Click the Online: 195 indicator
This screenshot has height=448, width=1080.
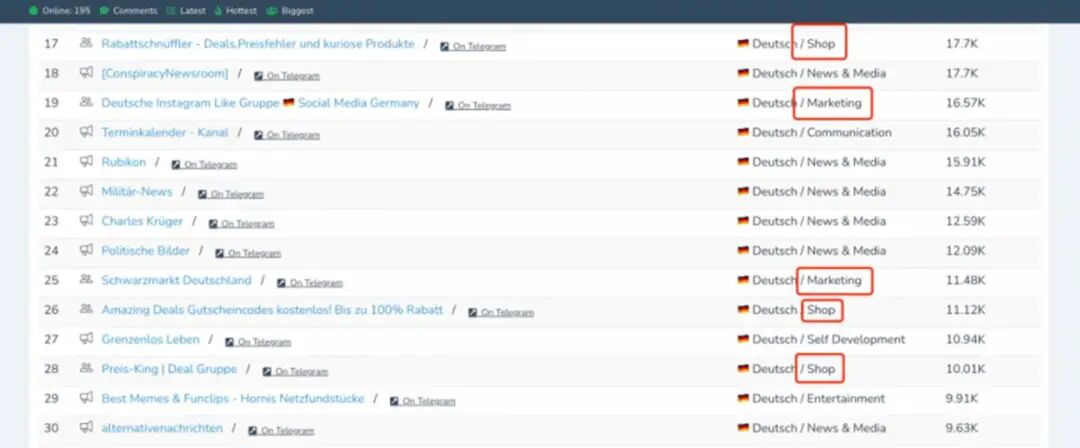(x=59, y=10)
